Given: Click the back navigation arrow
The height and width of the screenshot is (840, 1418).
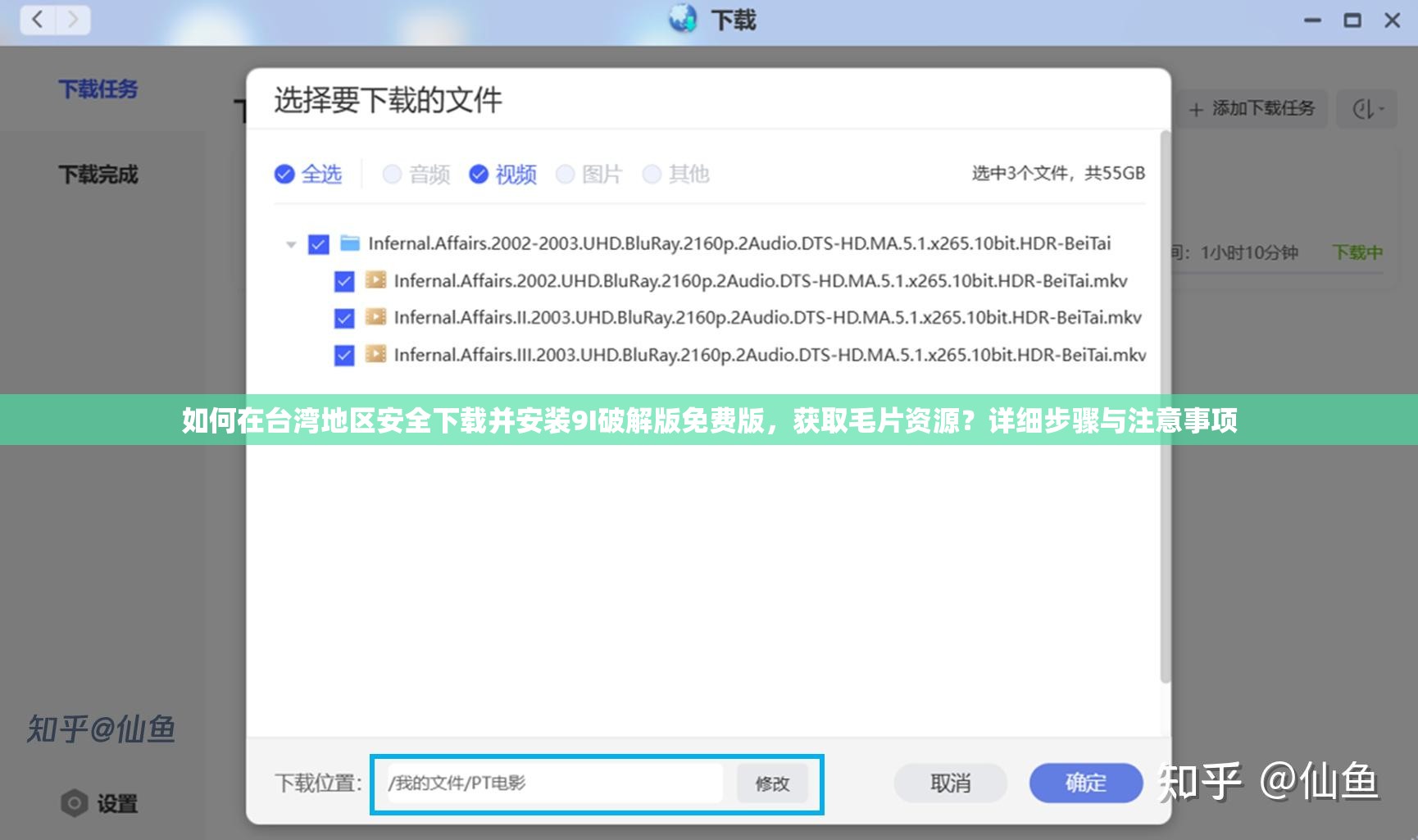Looking at the screenshot, I should [37, 20].
